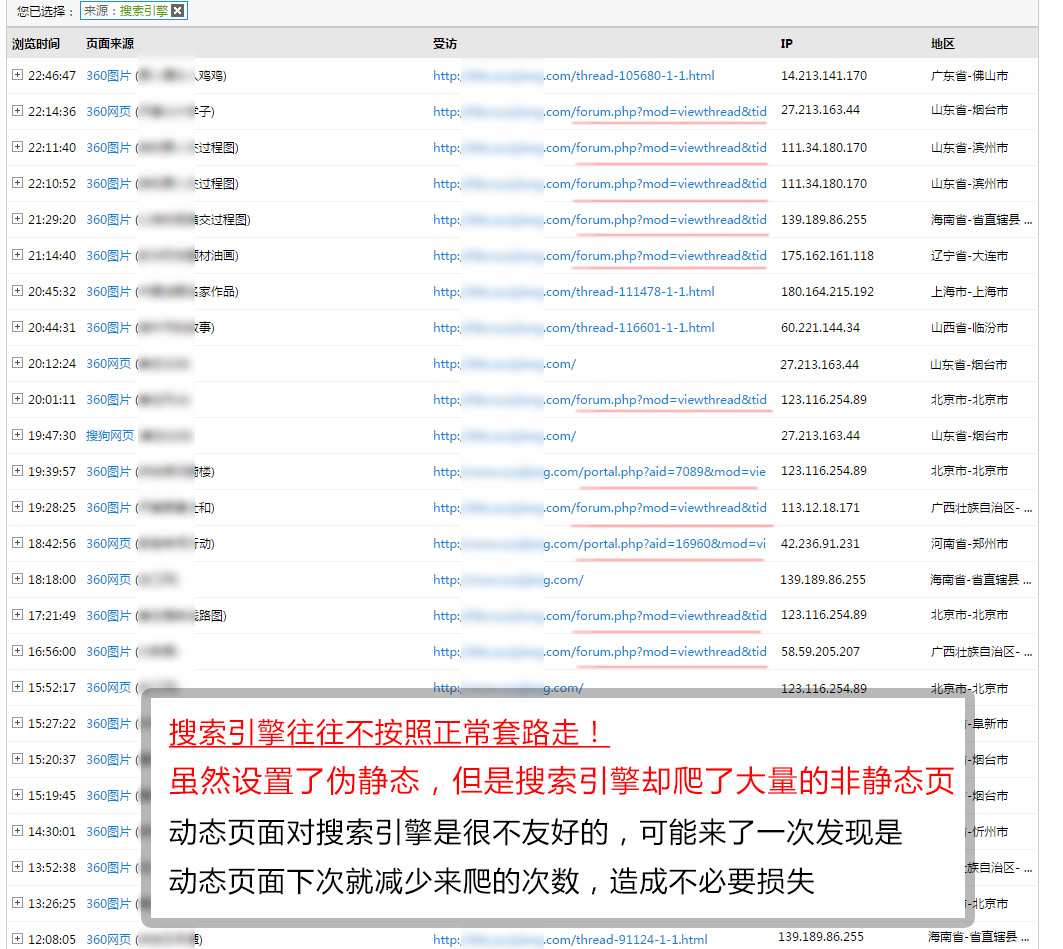Select IP address 175.162.161.118

point(827,256)
